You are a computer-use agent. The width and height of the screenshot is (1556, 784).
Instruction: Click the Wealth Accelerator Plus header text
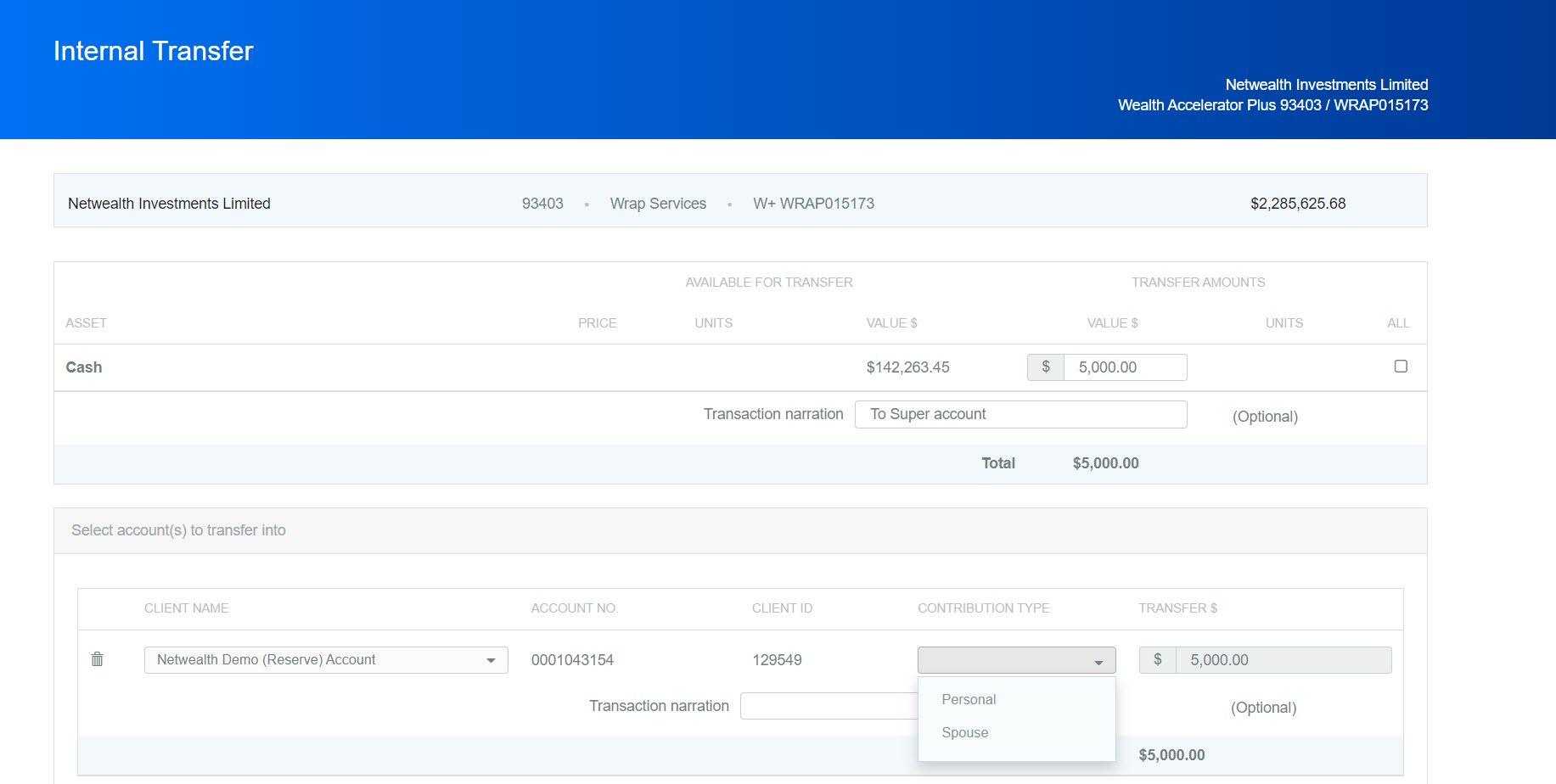click(x=1272, y=105)
